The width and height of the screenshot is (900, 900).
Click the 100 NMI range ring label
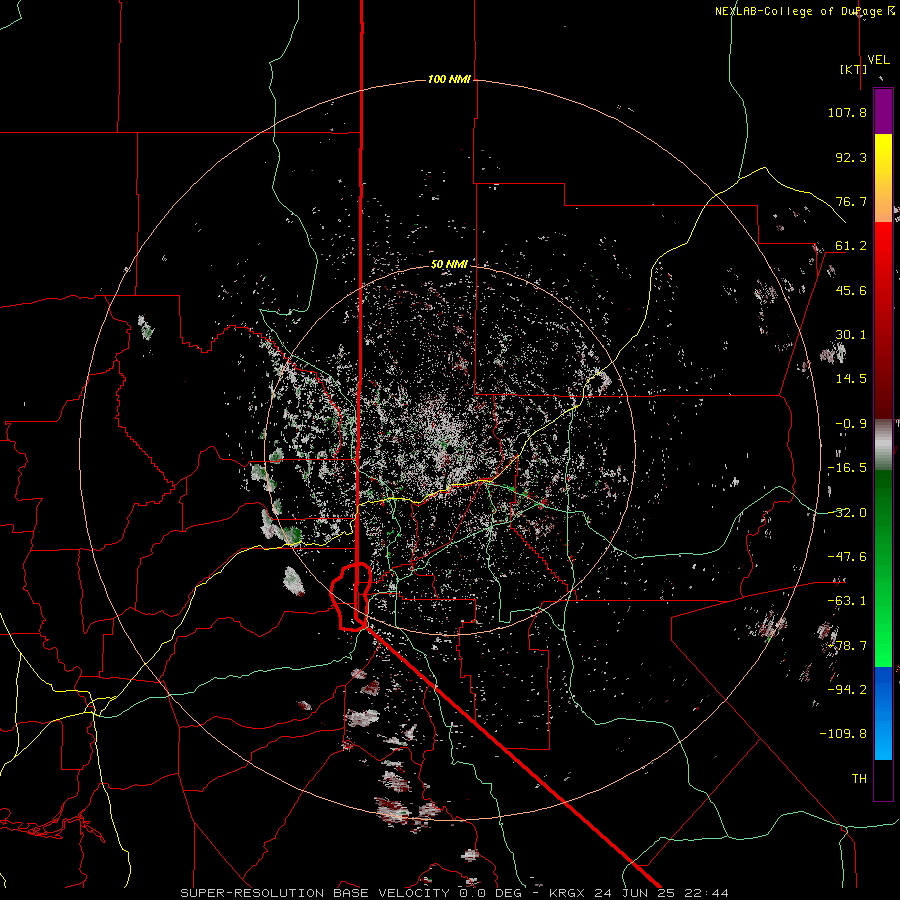[x=449, y=79]
